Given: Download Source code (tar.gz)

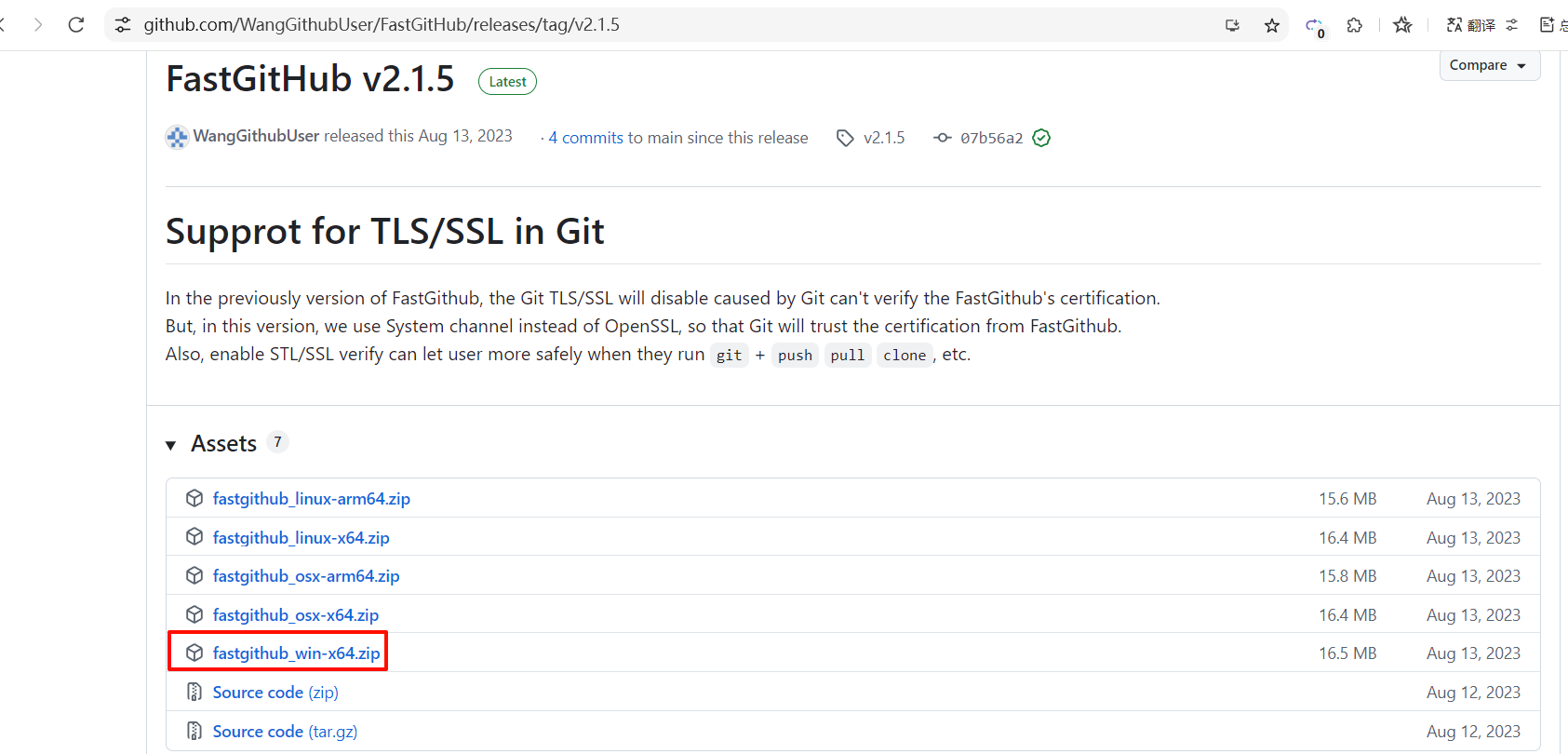Looking at the screenshot, I should pos(285,732).
